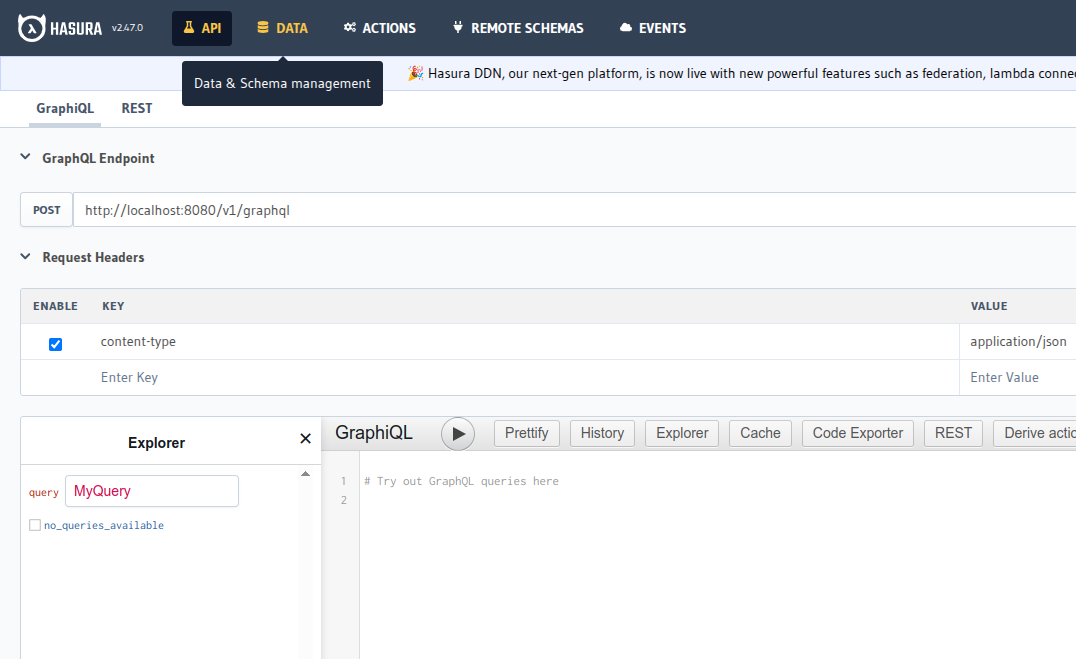Click the Hasura logo icon
Image resolution: width=1076 pixels, height=659 pixels.
[x=32, y=28]
